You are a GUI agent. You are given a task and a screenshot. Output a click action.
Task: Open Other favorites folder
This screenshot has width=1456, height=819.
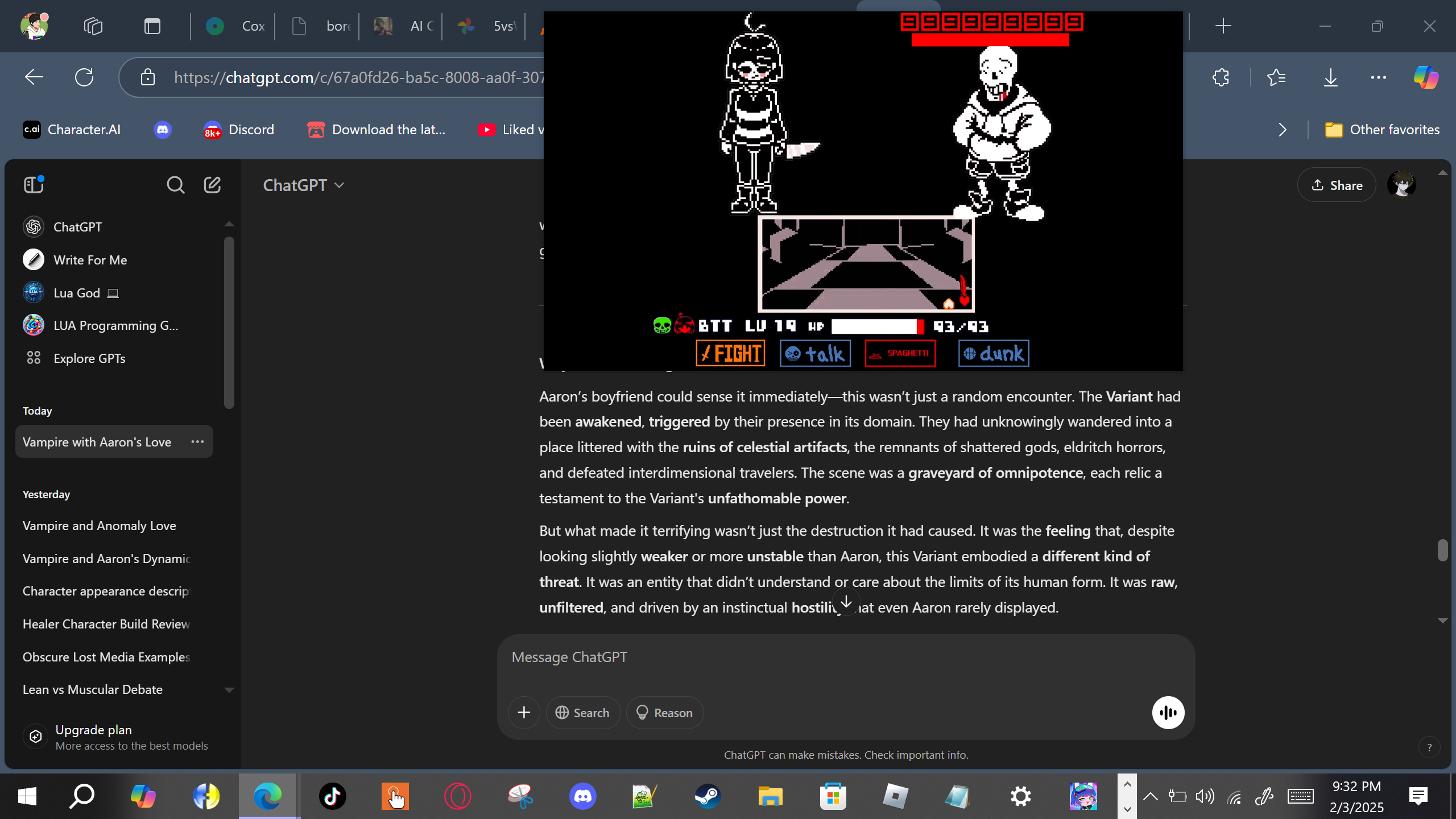point(1382,130)
